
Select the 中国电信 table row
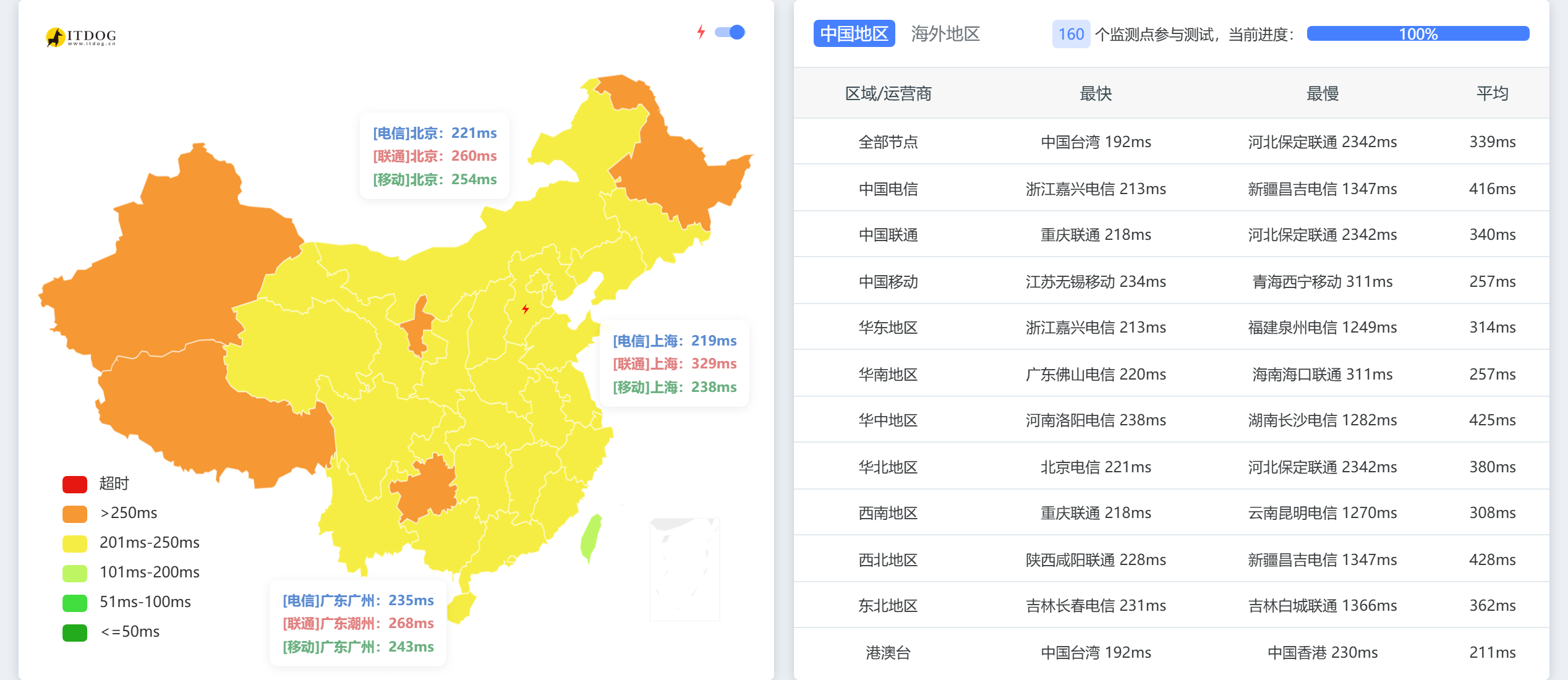1172,188
